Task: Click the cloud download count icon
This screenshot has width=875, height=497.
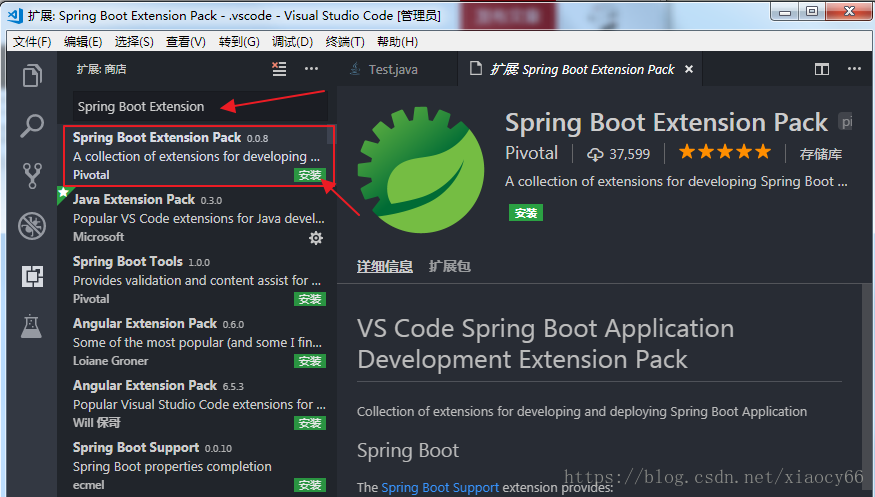Action: point(595,154)
